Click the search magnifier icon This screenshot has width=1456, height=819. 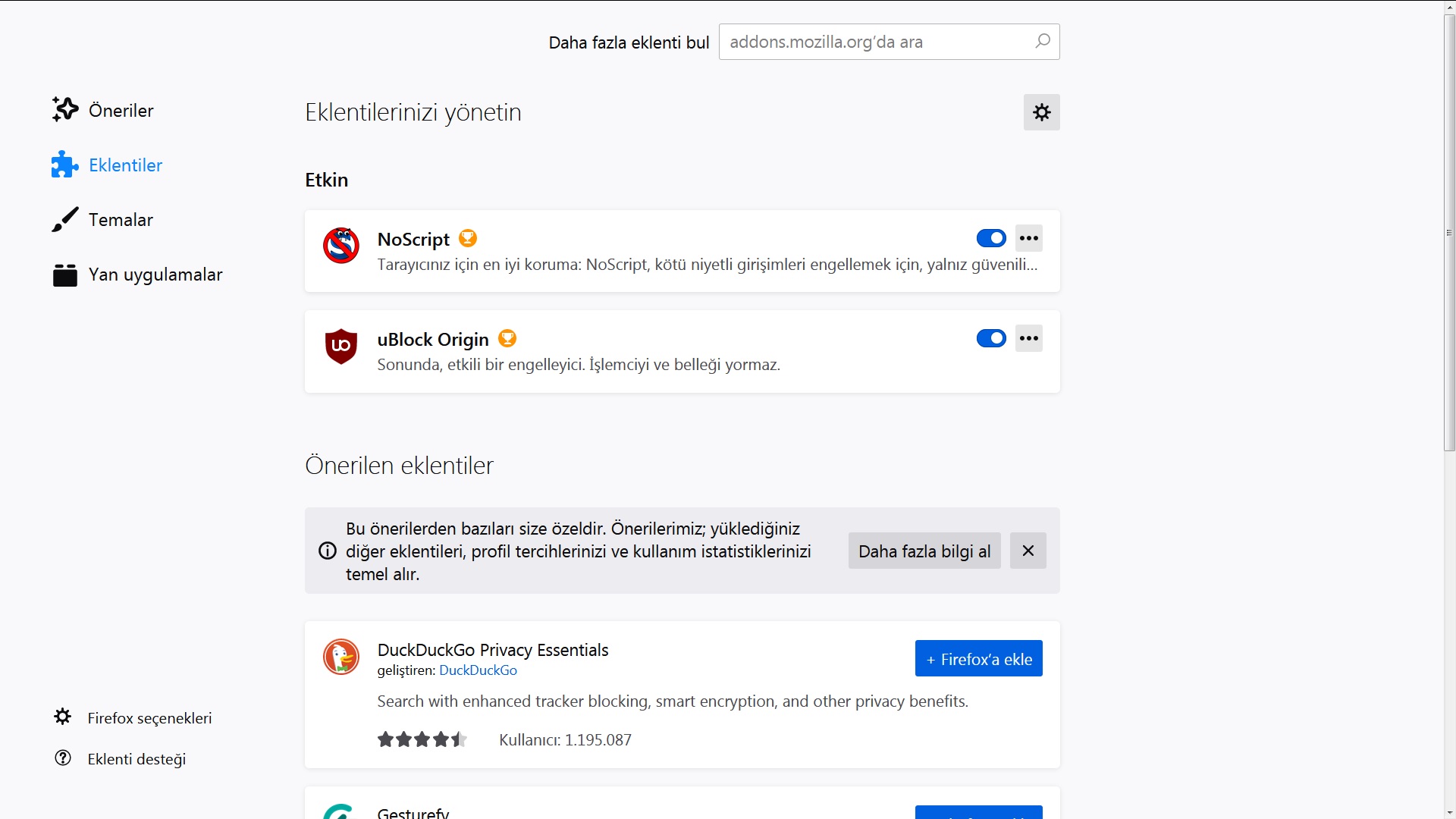click(x=1043, y=41)
